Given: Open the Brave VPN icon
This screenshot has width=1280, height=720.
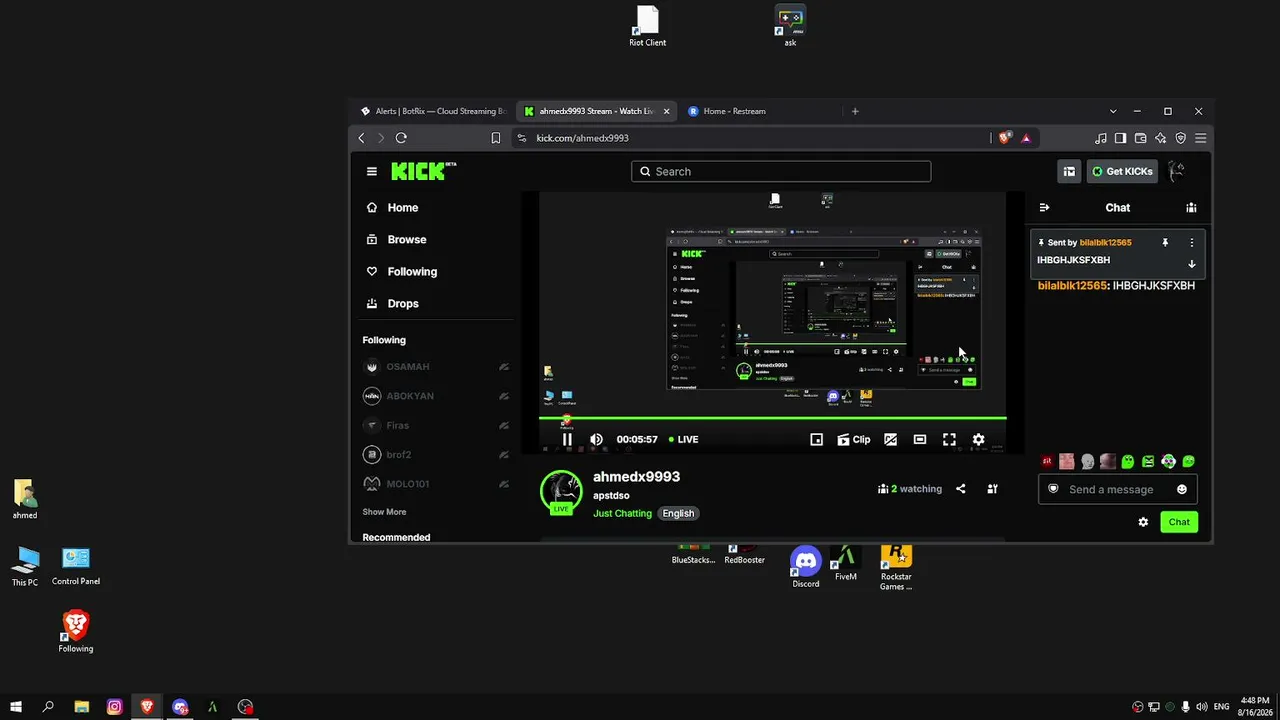Looking at the screenshot, I should (x=1181, y=138).
